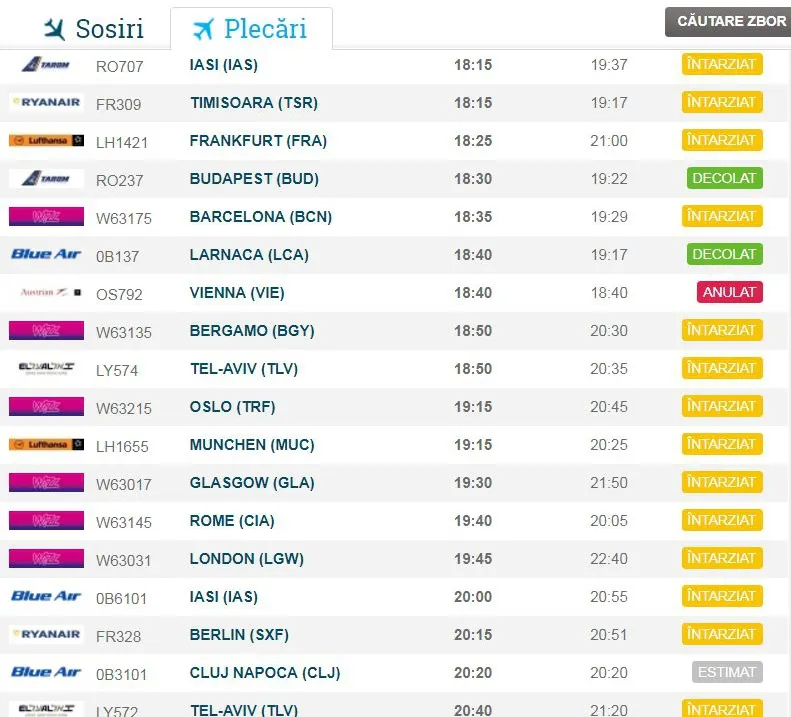Click the airplane landing icon beside Sosiri
The width and height of the screenshot is (791, 717).
(x=54, y=29)
